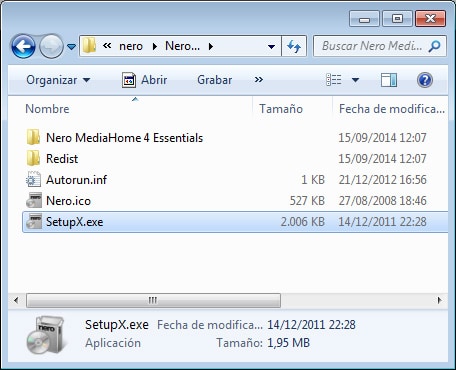Click the Abrir toolbar button
The width and height of the screenshot is (456, 370).
144,80
